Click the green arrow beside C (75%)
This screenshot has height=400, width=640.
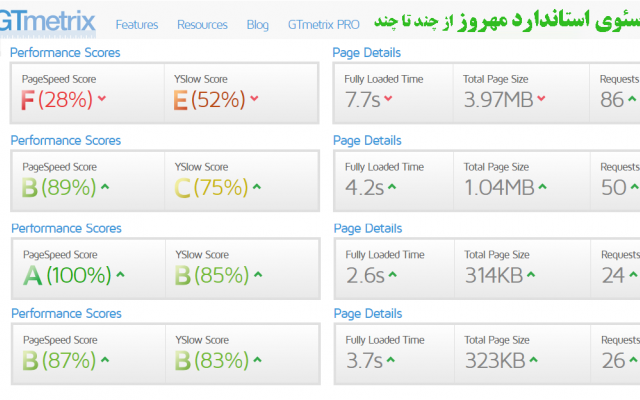point(257,187)
